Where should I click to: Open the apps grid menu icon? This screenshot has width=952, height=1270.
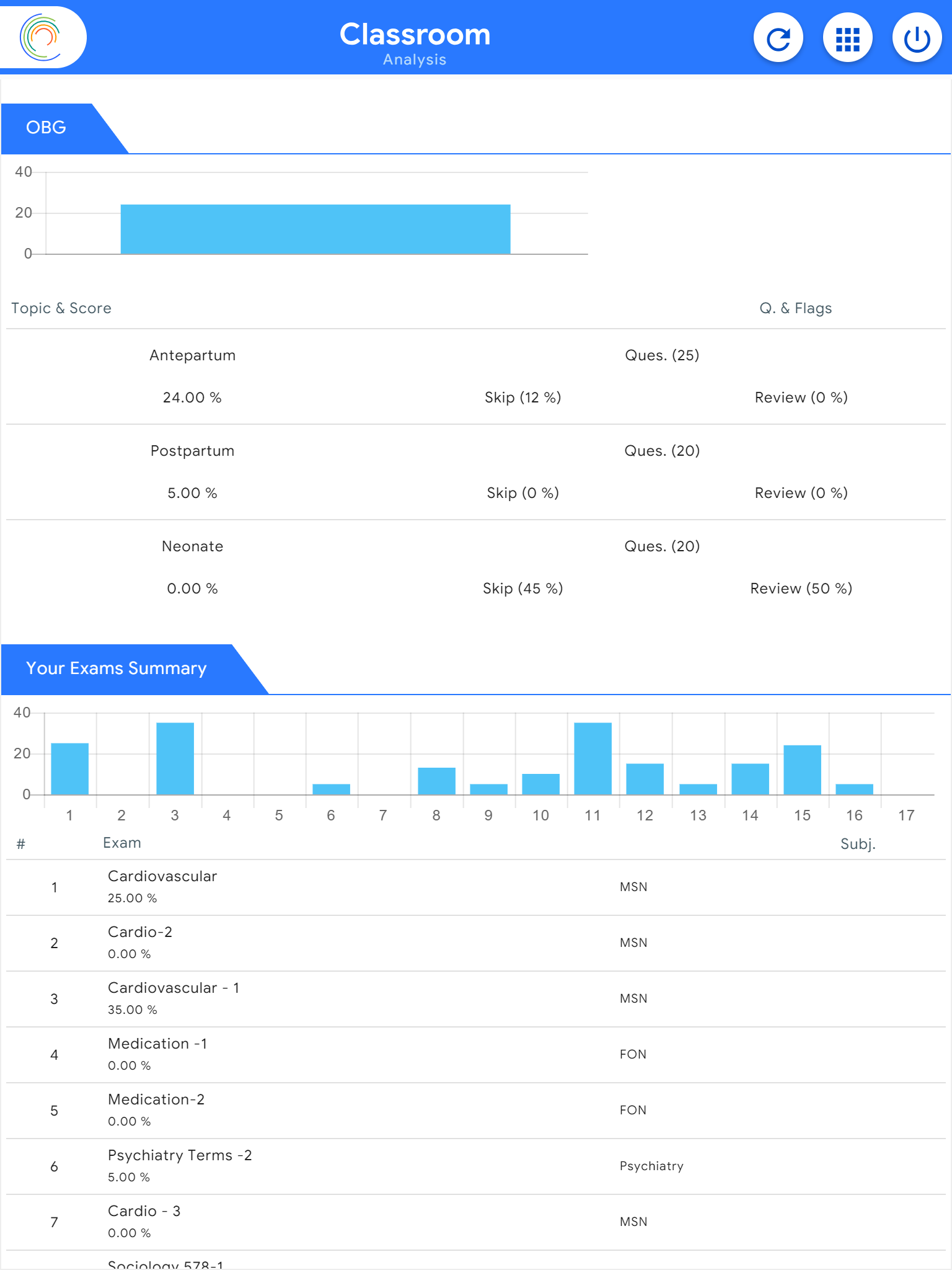pos(847,38)
